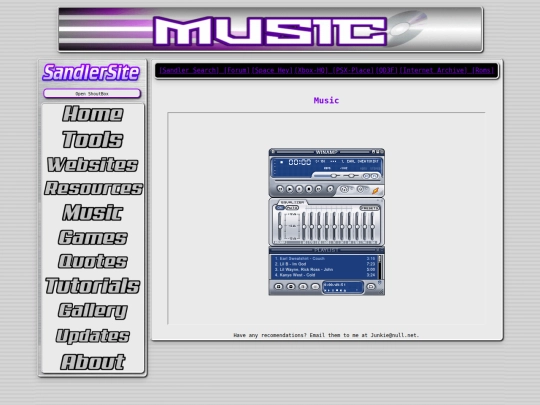Click the equalizer preamp slider
540x405 pixels.
pos(280,226)
